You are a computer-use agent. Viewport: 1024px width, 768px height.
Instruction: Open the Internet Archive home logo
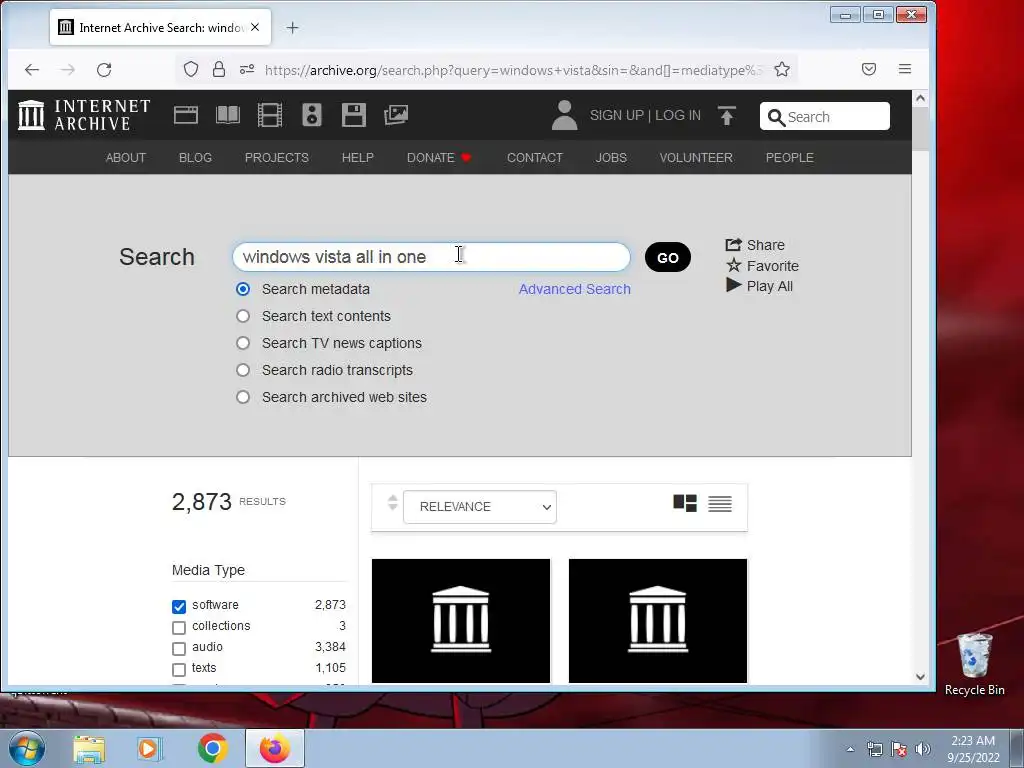84,115
